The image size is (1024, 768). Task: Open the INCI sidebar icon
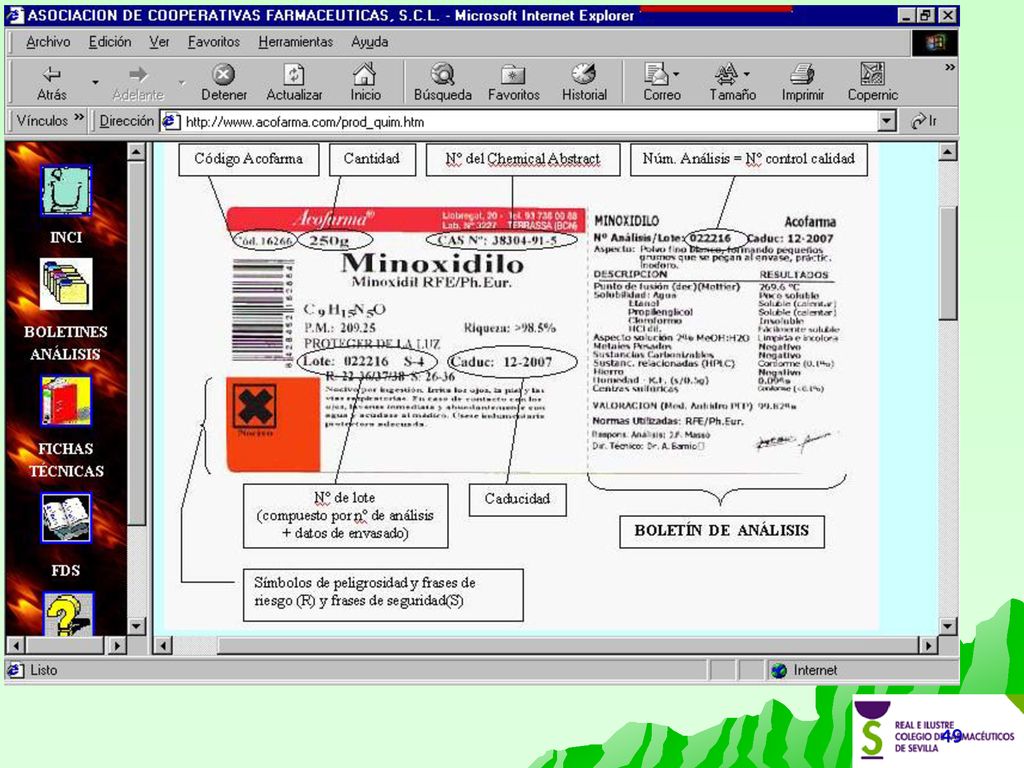tap(65, 191)
